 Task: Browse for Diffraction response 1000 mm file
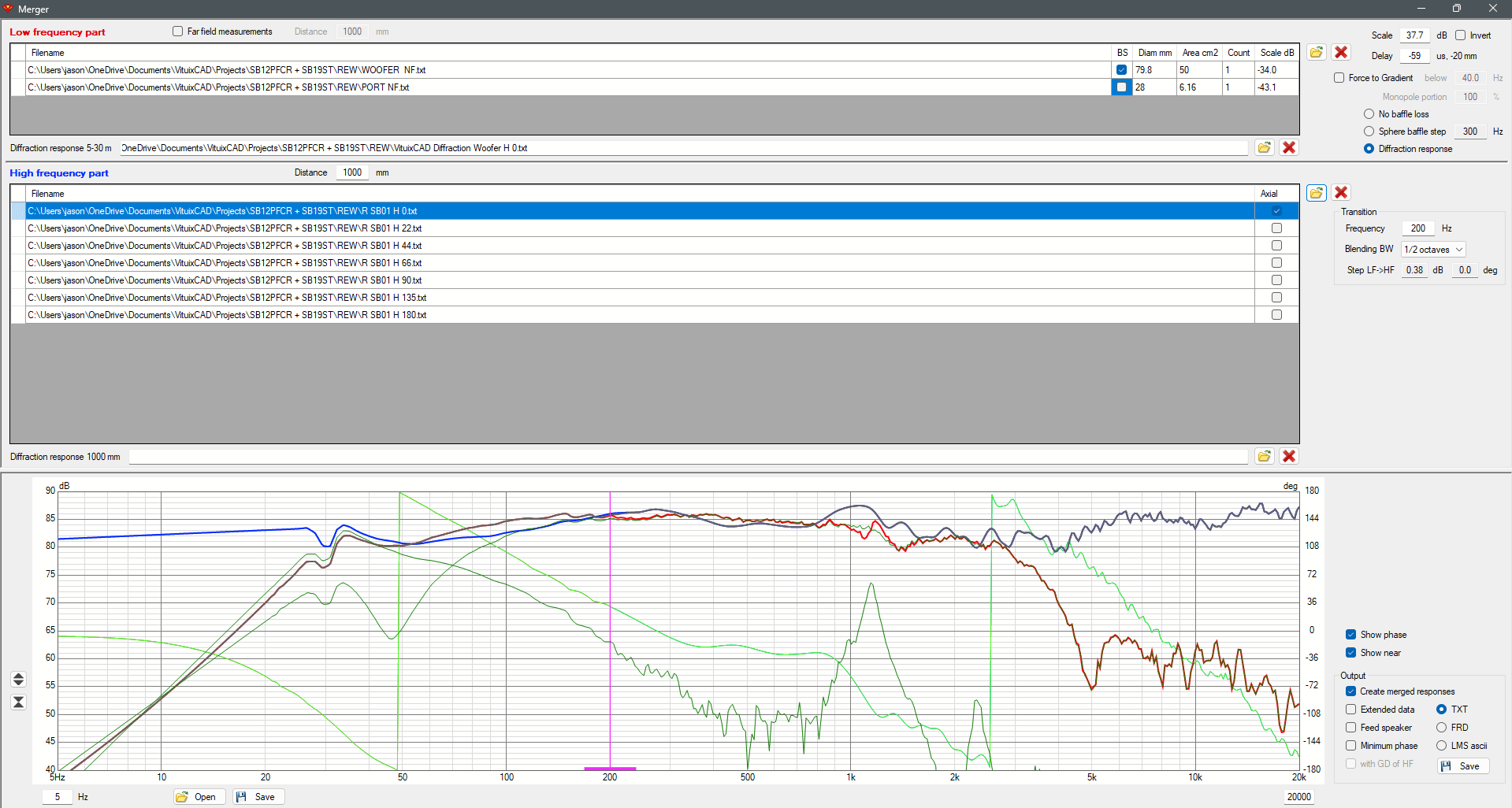click(x=1264, y=457)
